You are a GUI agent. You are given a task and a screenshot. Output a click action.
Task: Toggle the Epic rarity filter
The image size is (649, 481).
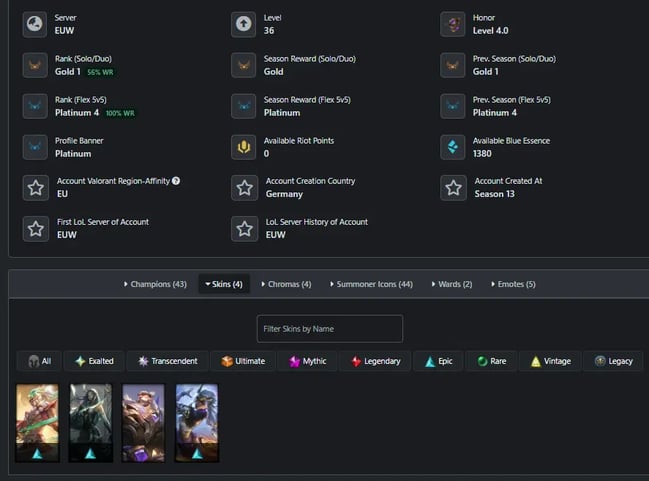pyautogui.click(x=438, y=361)
